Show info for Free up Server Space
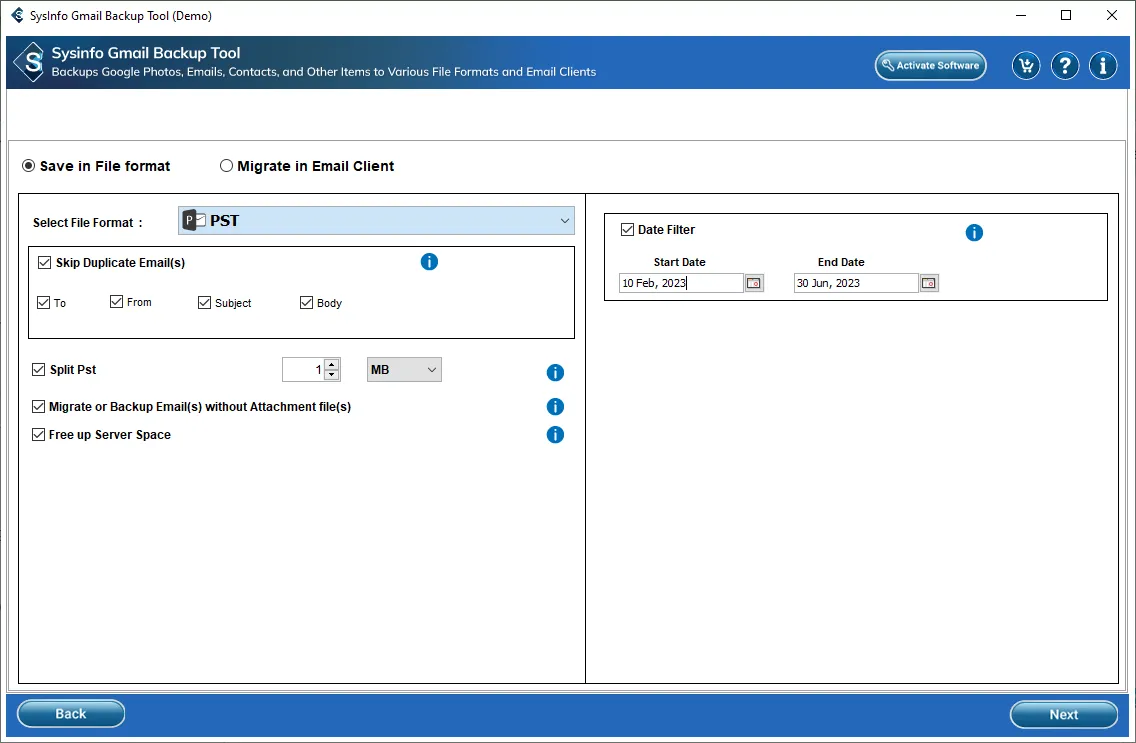The height and width of the screenshot is (743, 1136). 555,435
